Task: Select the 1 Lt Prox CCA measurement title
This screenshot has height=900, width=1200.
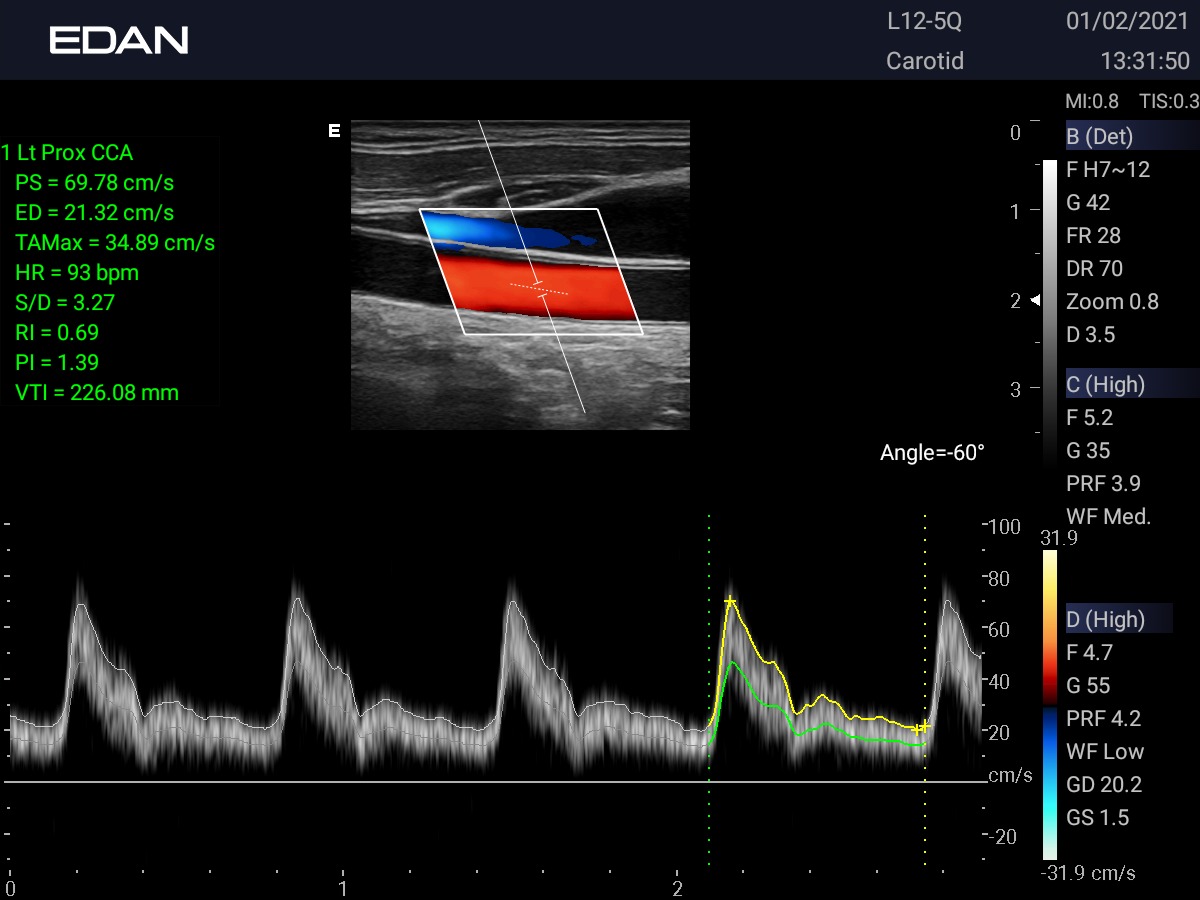Action: click(68, 153)
